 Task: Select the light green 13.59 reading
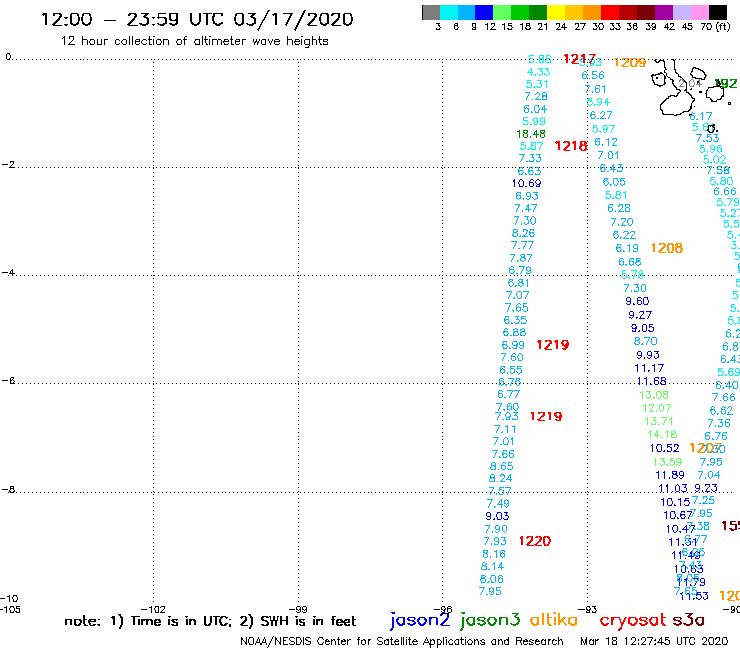667,462
